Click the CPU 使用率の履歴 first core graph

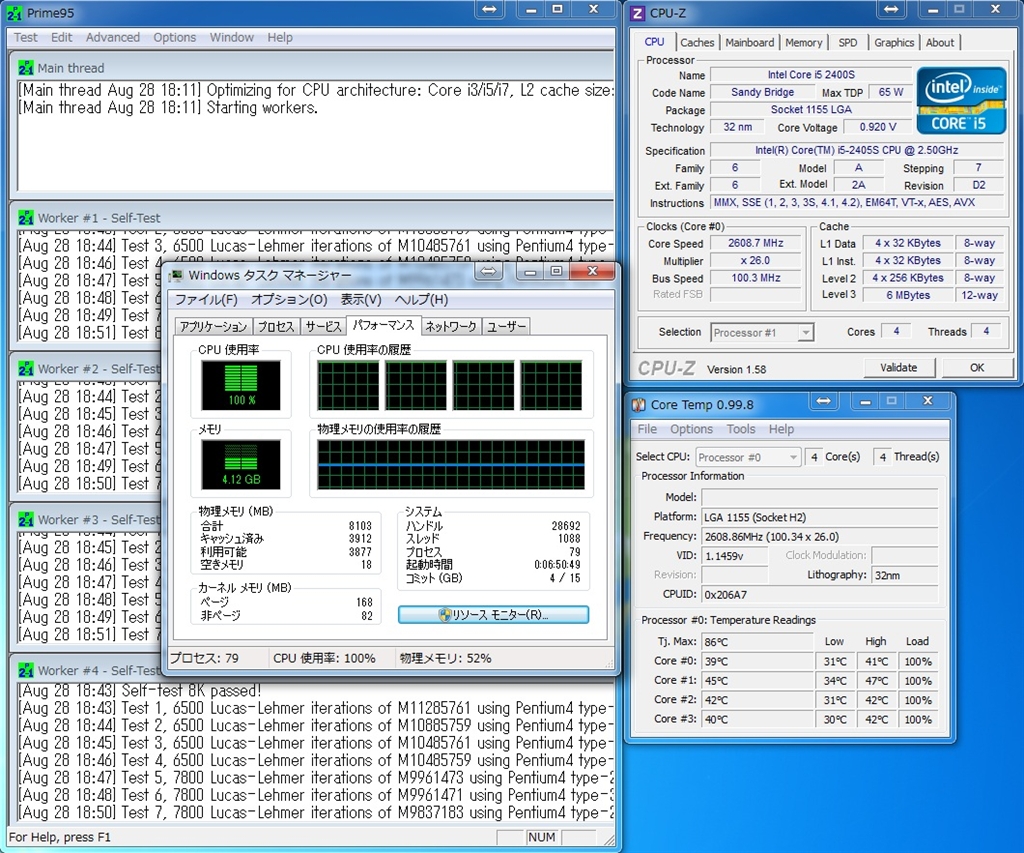(348, 386)
